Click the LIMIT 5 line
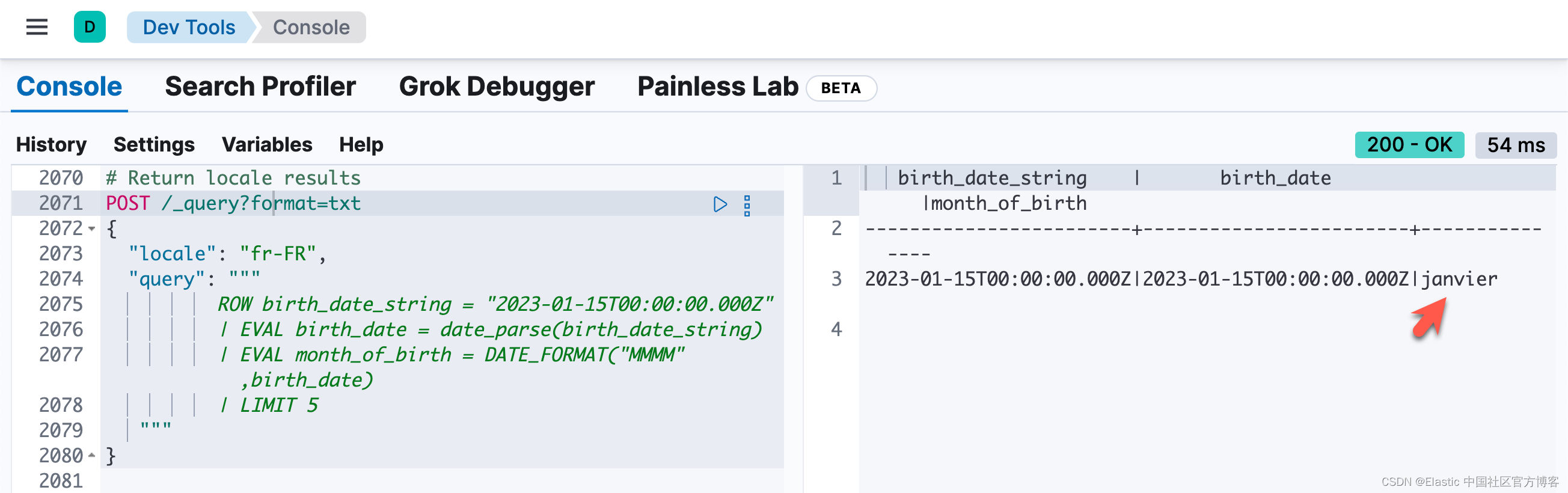1568x493 pixels. tap(269, 405)
